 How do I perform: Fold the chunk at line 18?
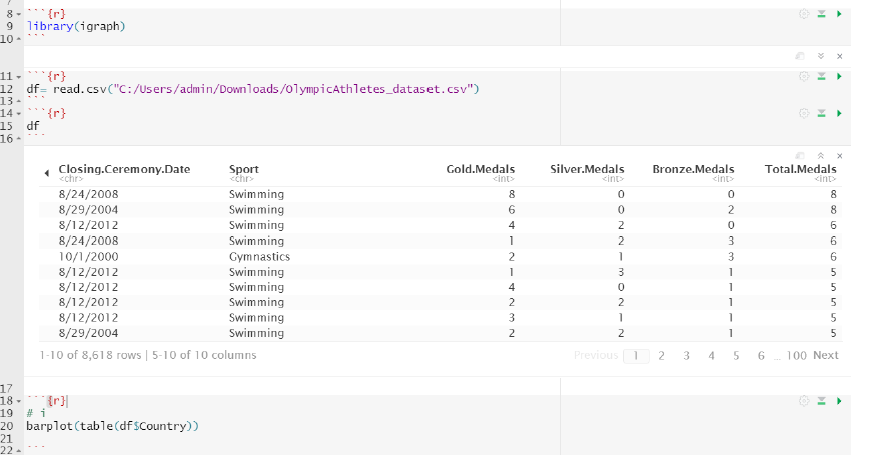coord(18,401)
